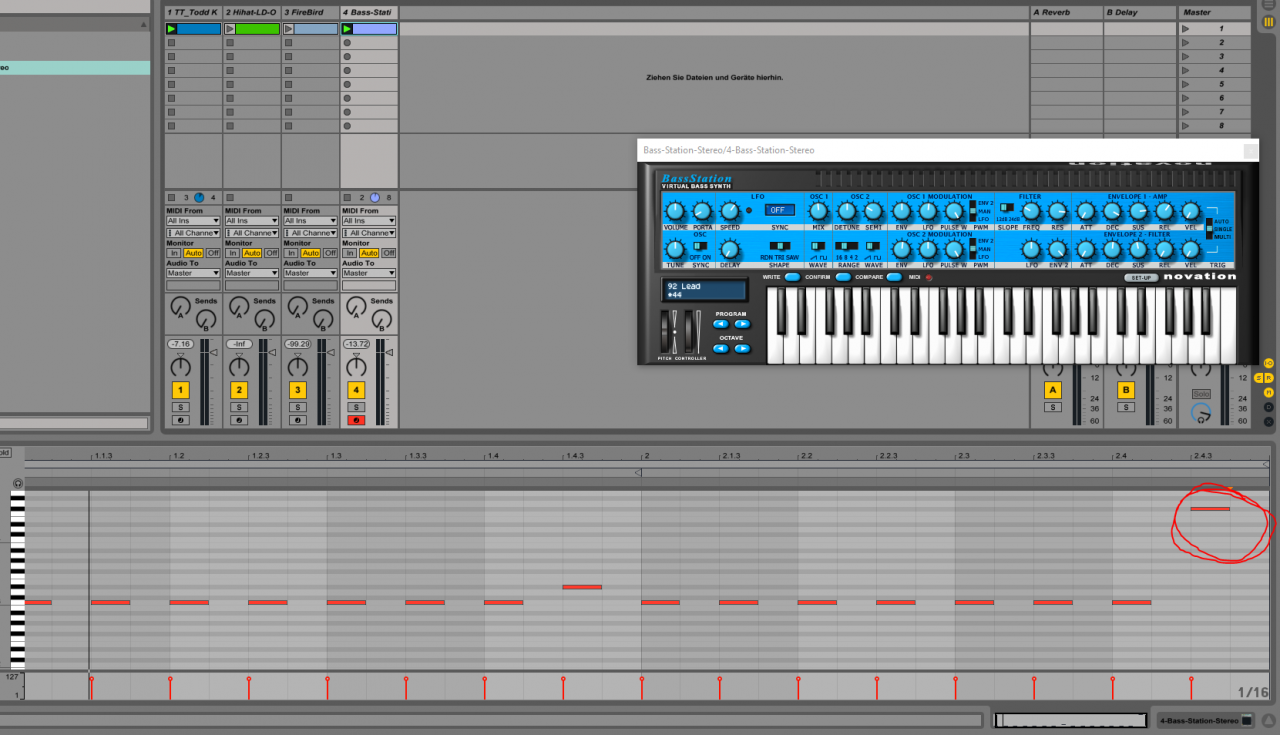Toggle the I-O section show/hide button

coord(1268,362)
